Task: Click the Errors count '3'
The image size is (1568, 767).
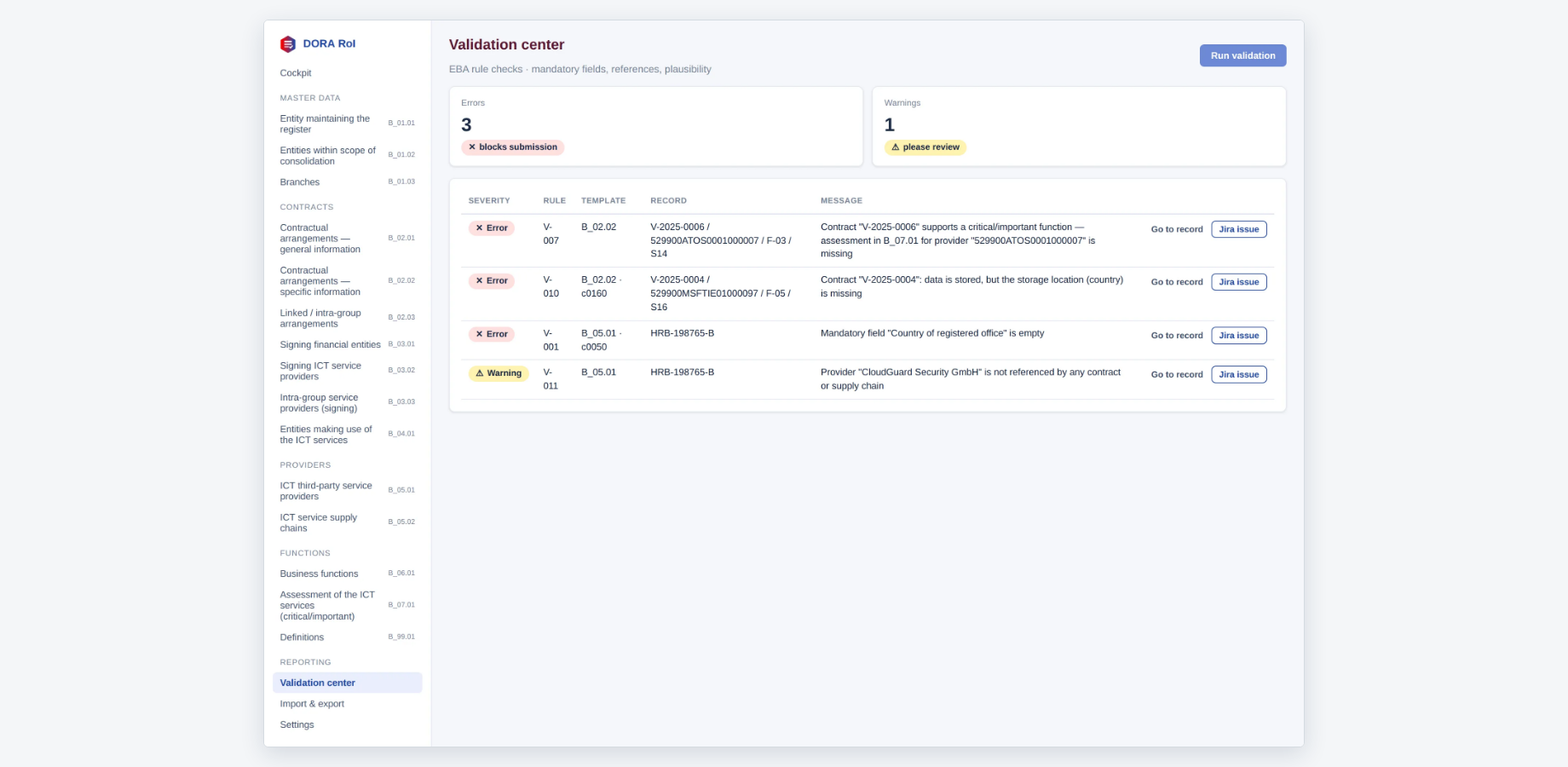Action: pos(466,125)
